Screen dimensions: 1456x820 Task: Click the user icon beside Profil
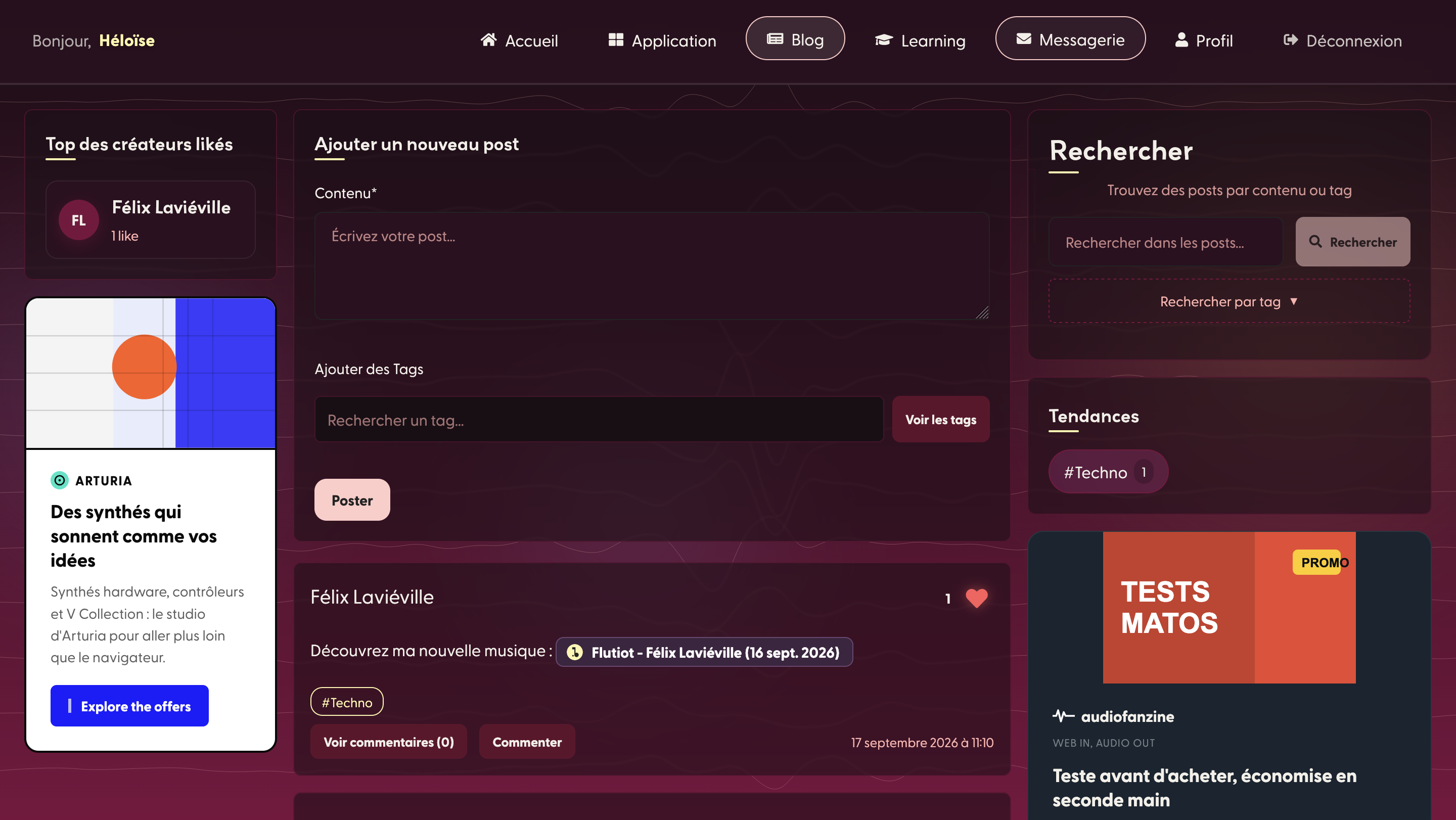(1181, 39)
